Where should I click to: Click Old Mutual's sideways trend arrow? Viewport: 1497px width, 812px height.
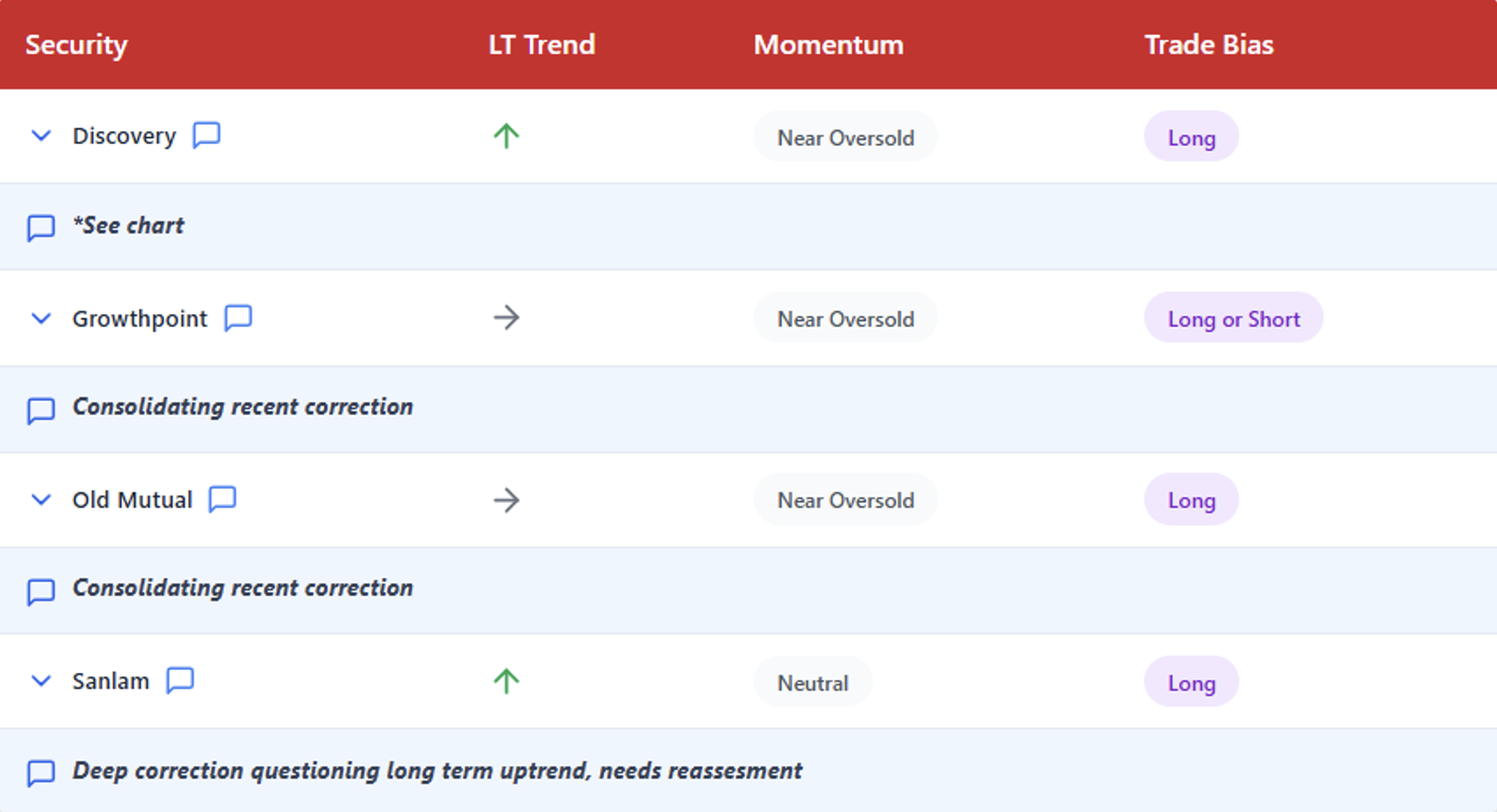pyautogui.click(x=506, y=500)
